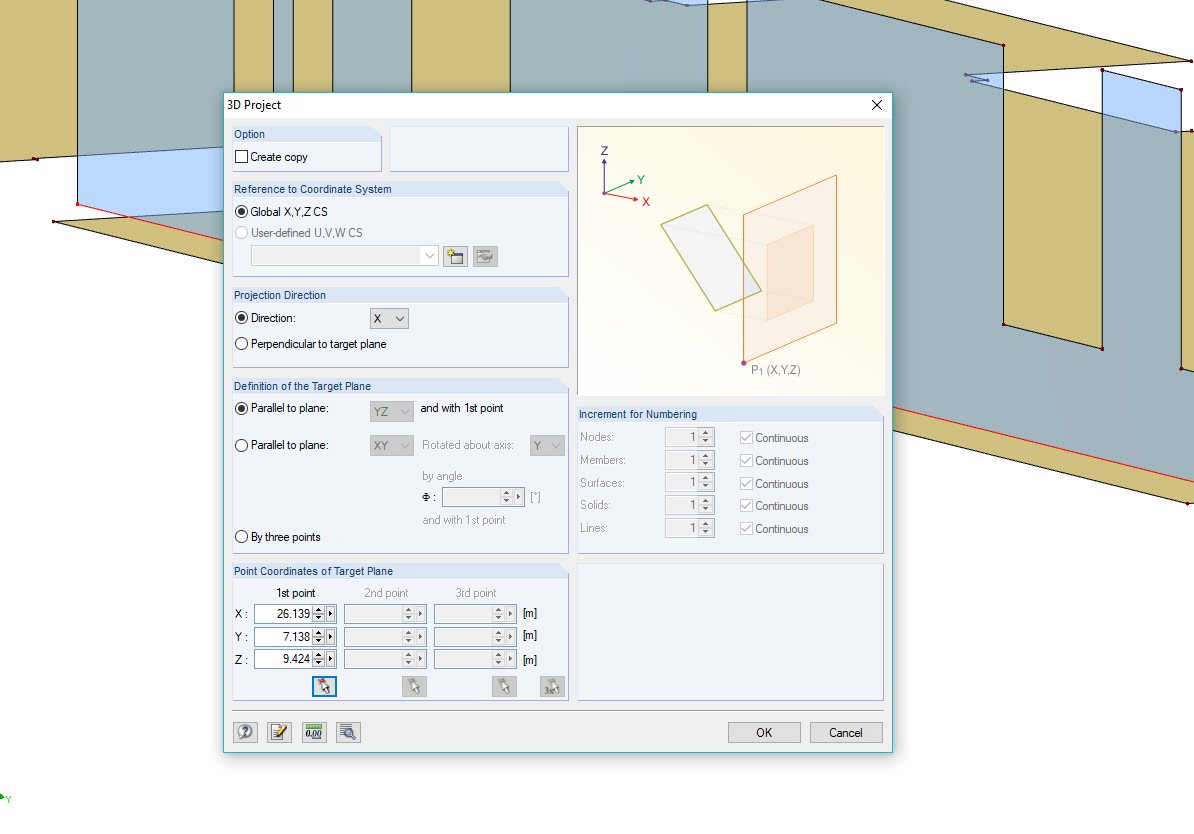Image resolution: width=1194 pixels, height=834 pixels.
Task: Increase the Nodes numbering increment stepper
Action: pyautogui.click(x=704, y=432)
